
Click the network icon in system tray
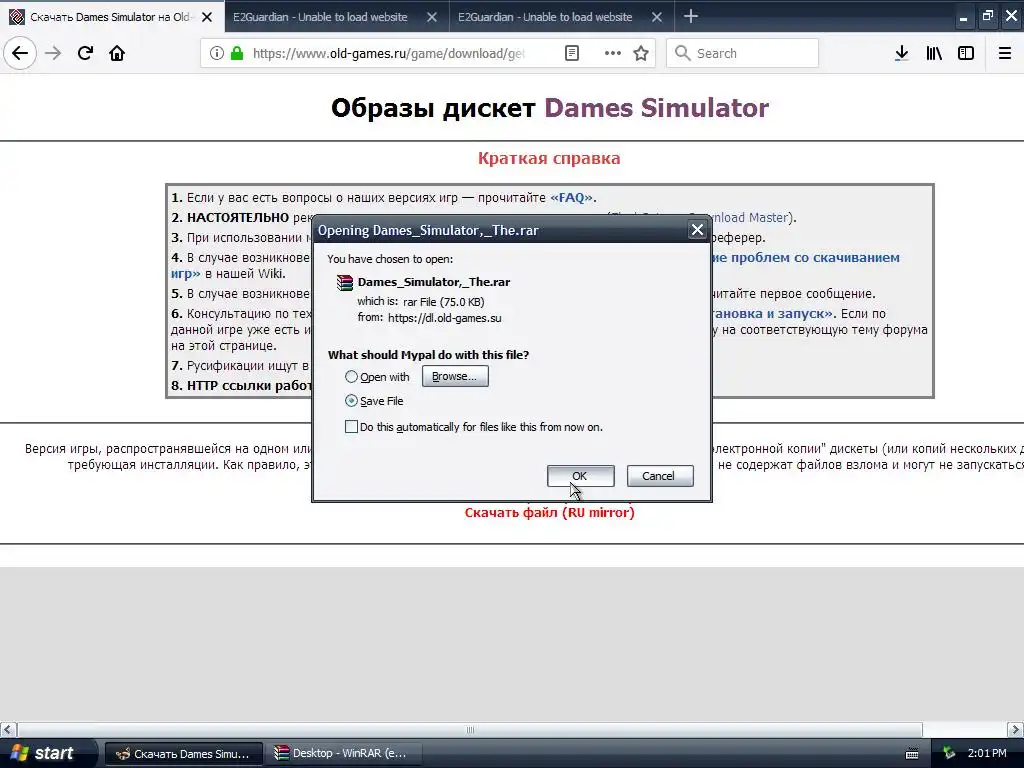[x=948, y=753]
